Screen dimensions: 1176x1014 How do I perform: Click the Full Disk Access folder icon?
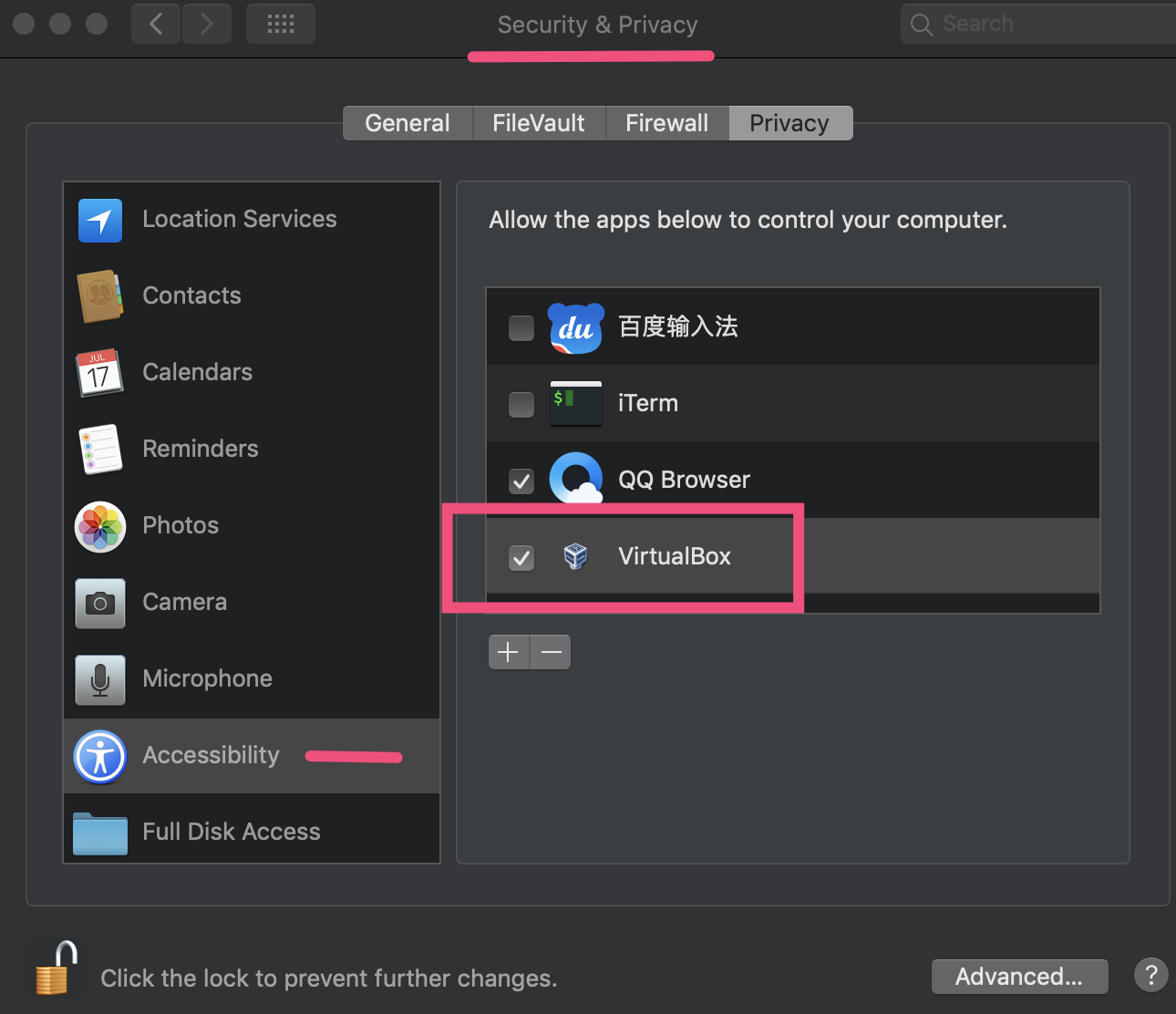click(x=100, y=833)
